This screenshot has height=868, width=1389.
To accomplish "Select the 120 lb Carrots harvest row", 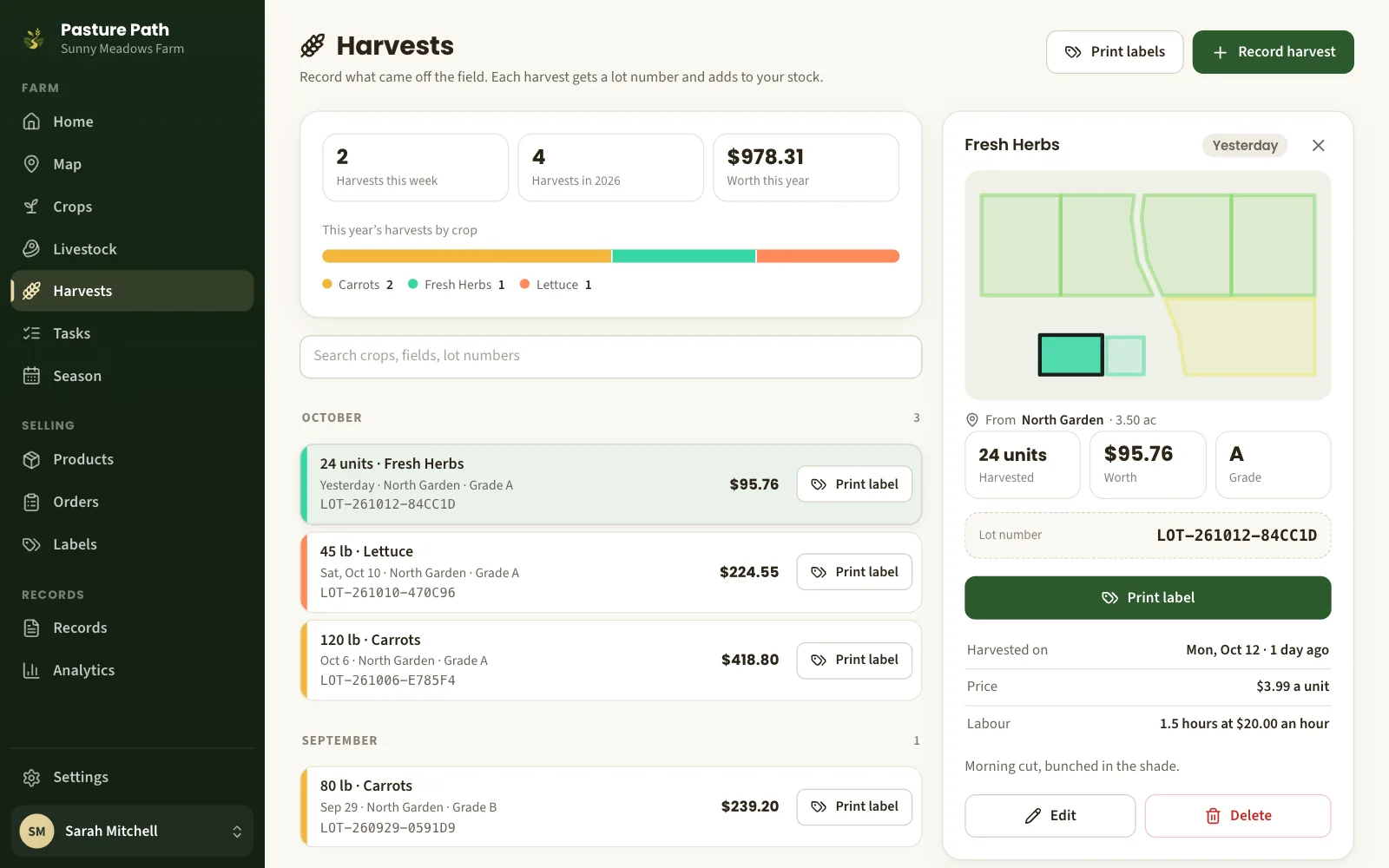I will 610,660.
